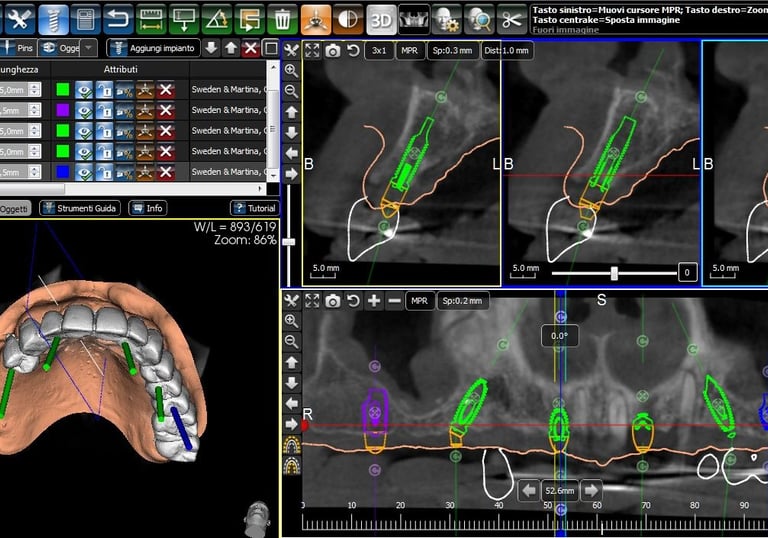Image resolution: width=768 pixels, height=538 pixels.
Task: Select the implant screw tool in the top toolbar
Action: tap(53, 19)
